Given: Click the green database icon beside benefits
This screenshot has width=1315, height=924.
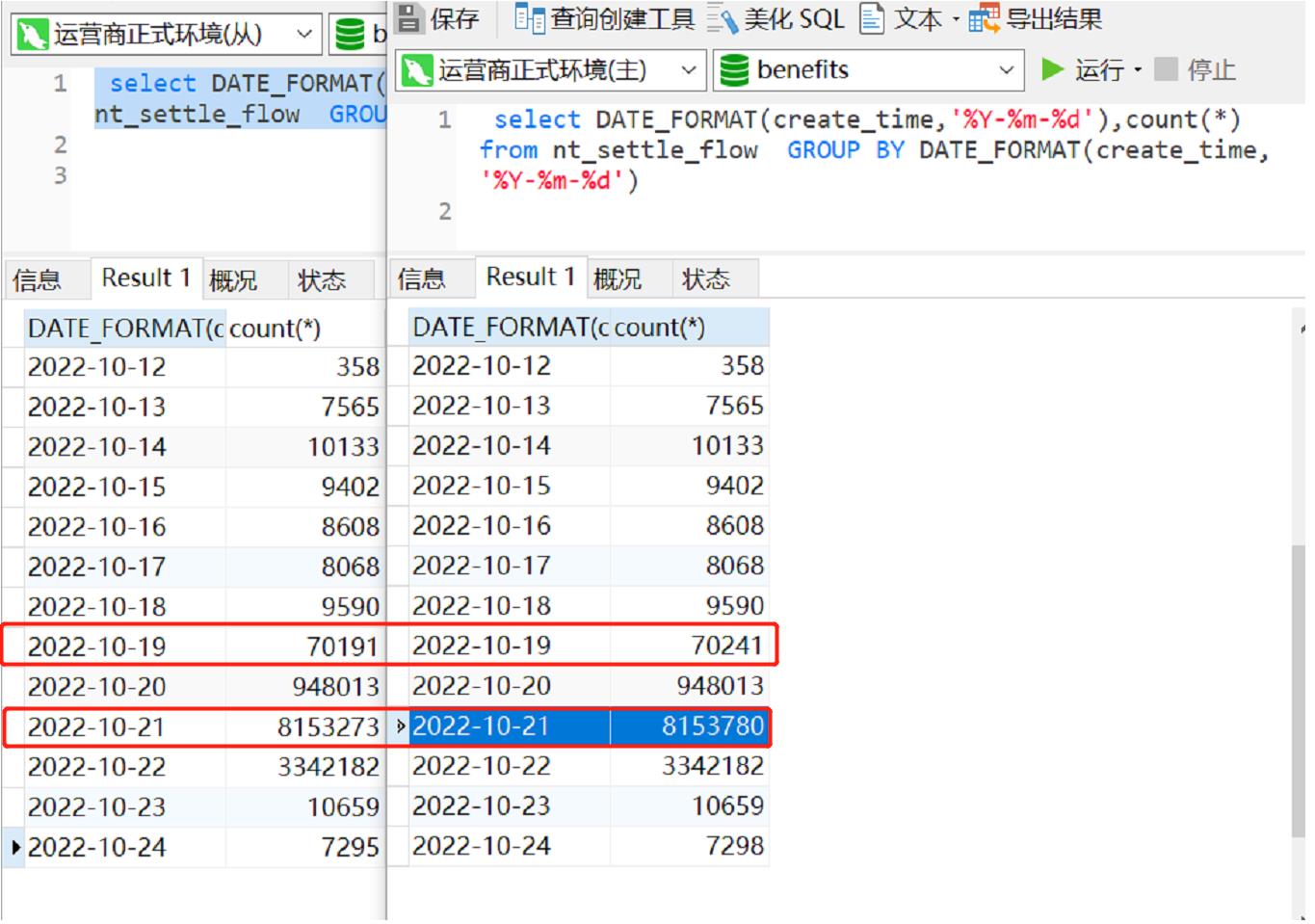Looking at the screenshot, I should 734,70.
